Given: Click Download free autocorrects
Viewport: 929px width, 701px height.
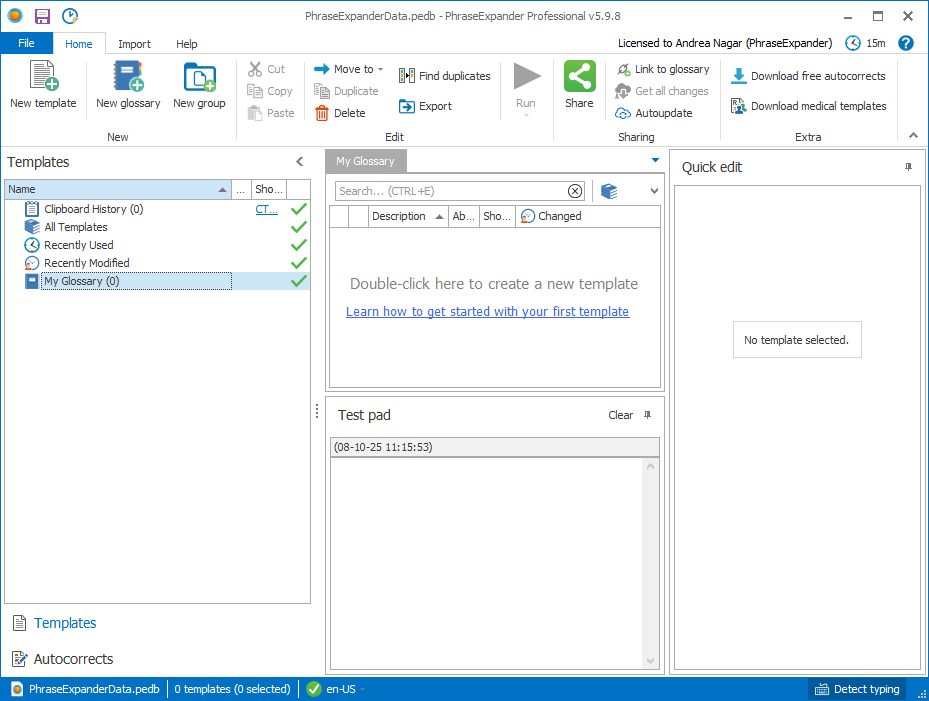Looking at the screenshot, I should click(808, 76).
